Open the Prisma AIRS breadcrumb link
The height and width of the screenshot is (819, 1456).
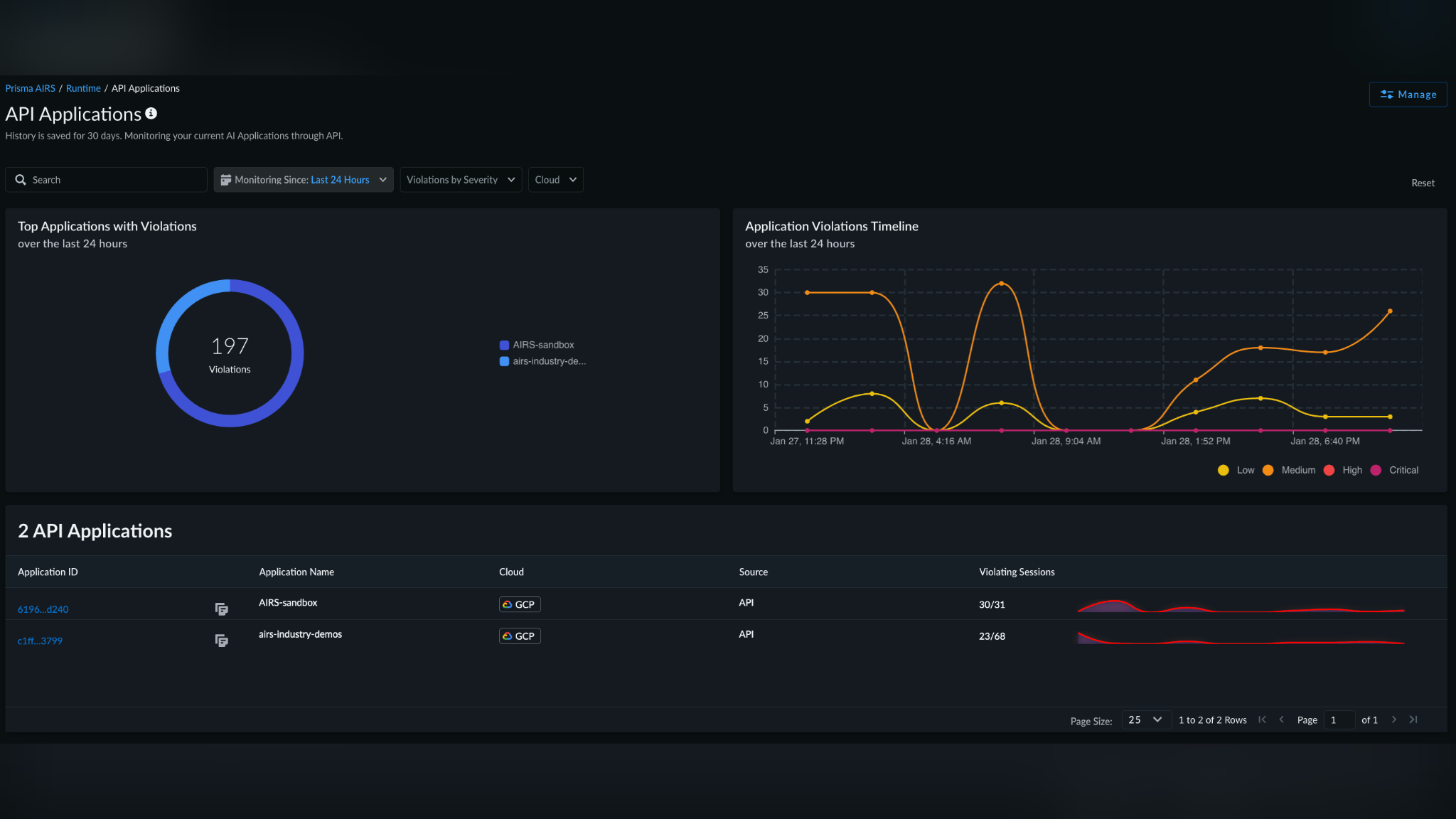pyautogui.click(x=30, y=88)
